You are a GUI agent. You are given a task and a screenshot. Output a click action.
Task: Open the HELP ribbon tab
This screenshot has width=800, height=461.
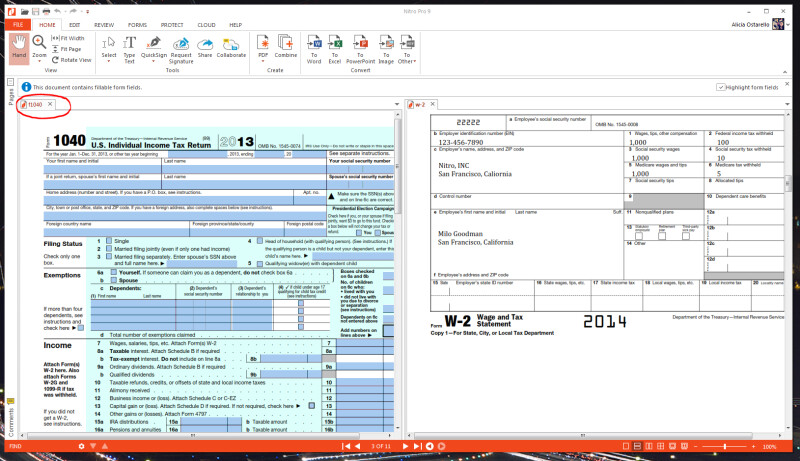coord(235,24)
